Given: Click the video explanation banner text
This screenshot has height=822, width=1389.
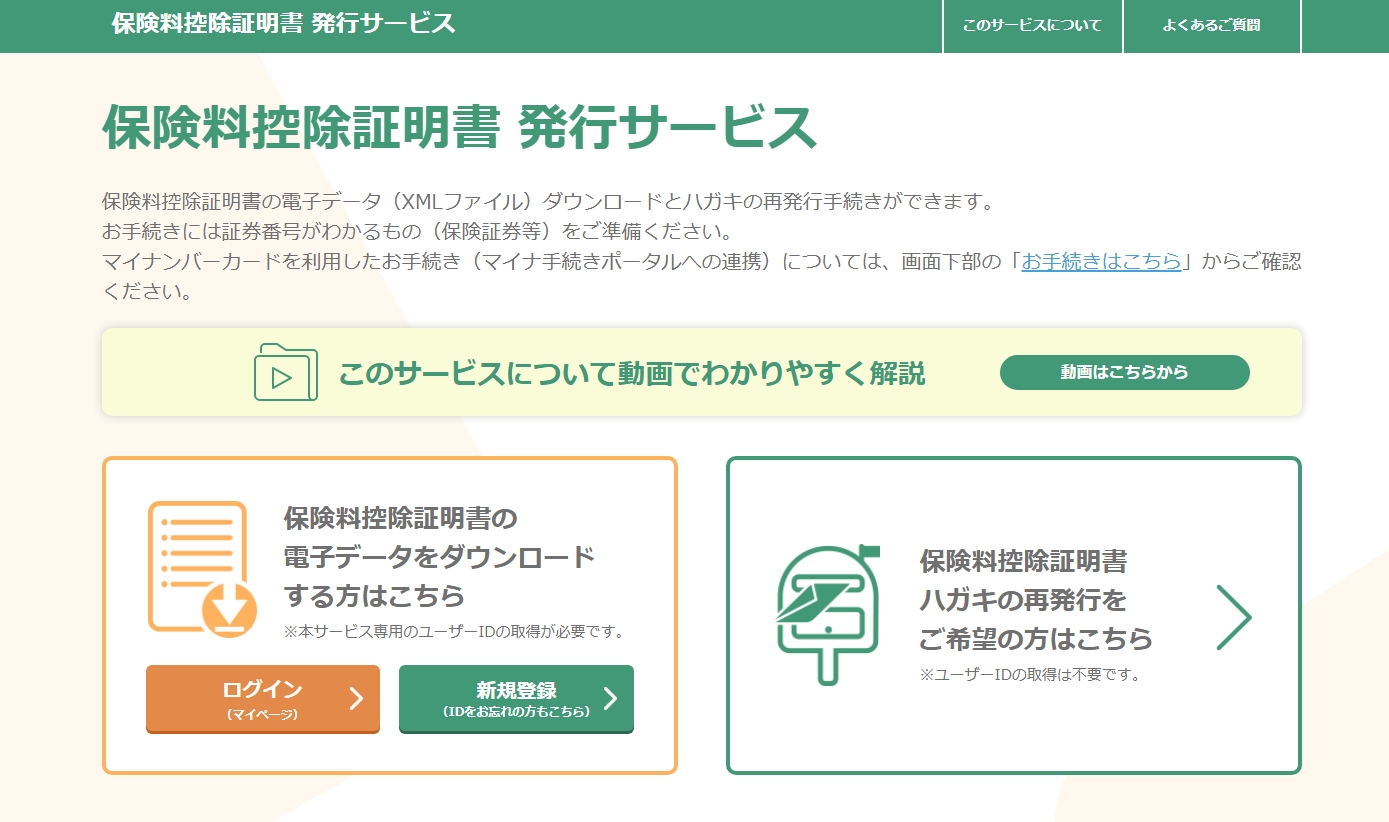Looking at the screenshot, I should click(x=631, y=374).
